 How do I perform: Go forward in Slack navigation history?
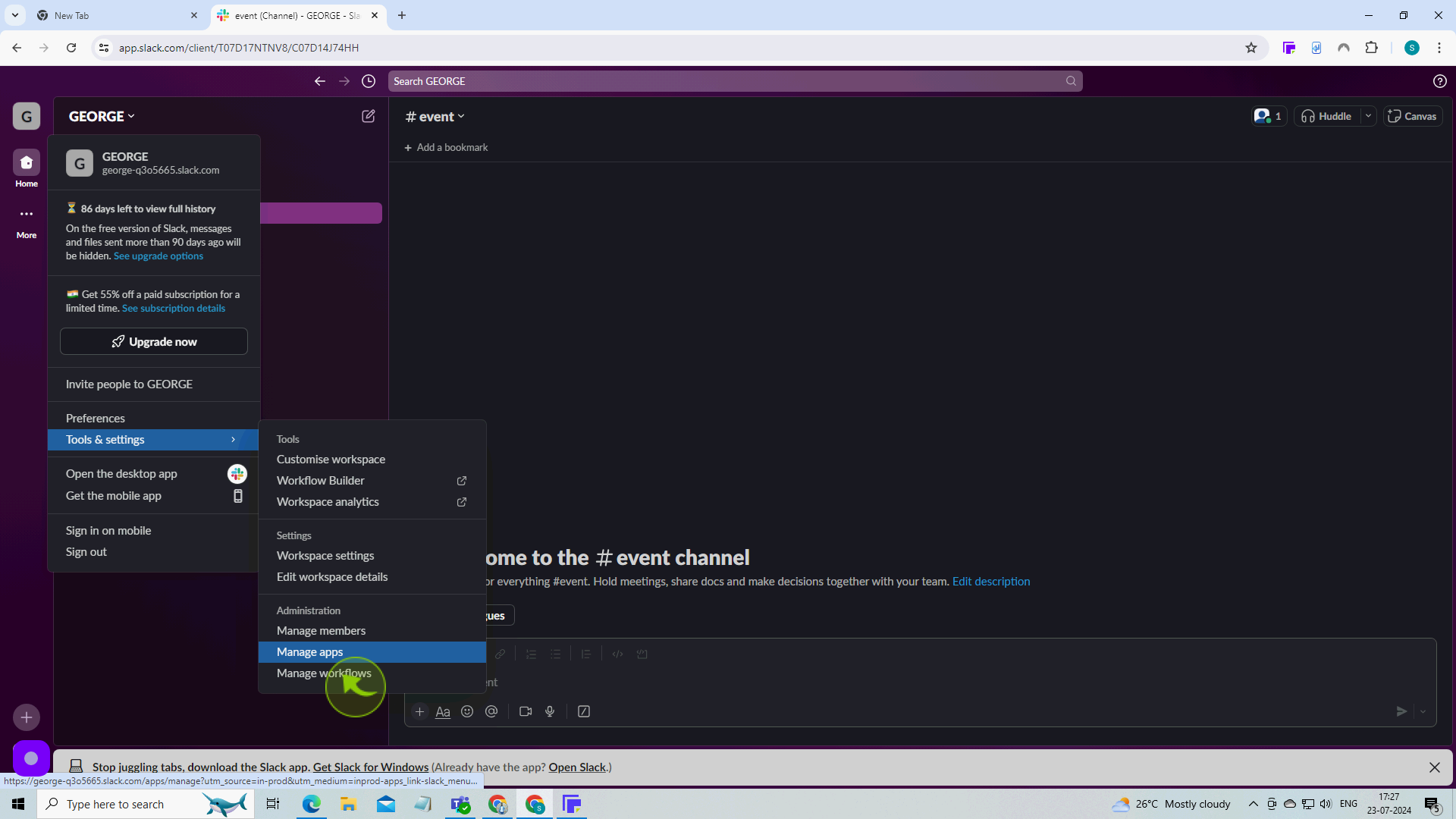344,81
